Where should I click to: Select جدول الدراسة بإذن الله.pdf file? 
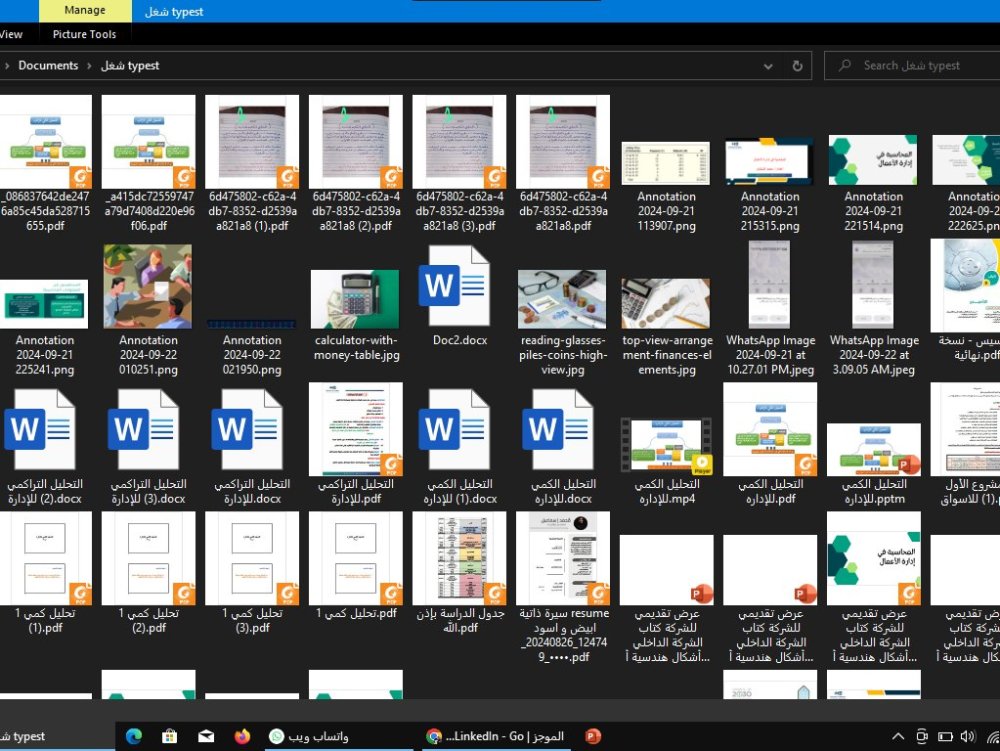tap(459, 574)
